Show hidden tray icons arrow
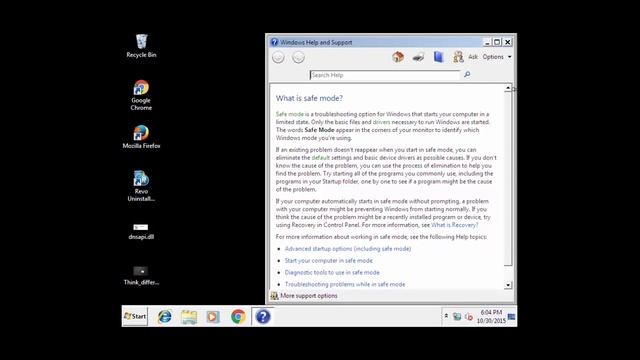 (446, 316)
